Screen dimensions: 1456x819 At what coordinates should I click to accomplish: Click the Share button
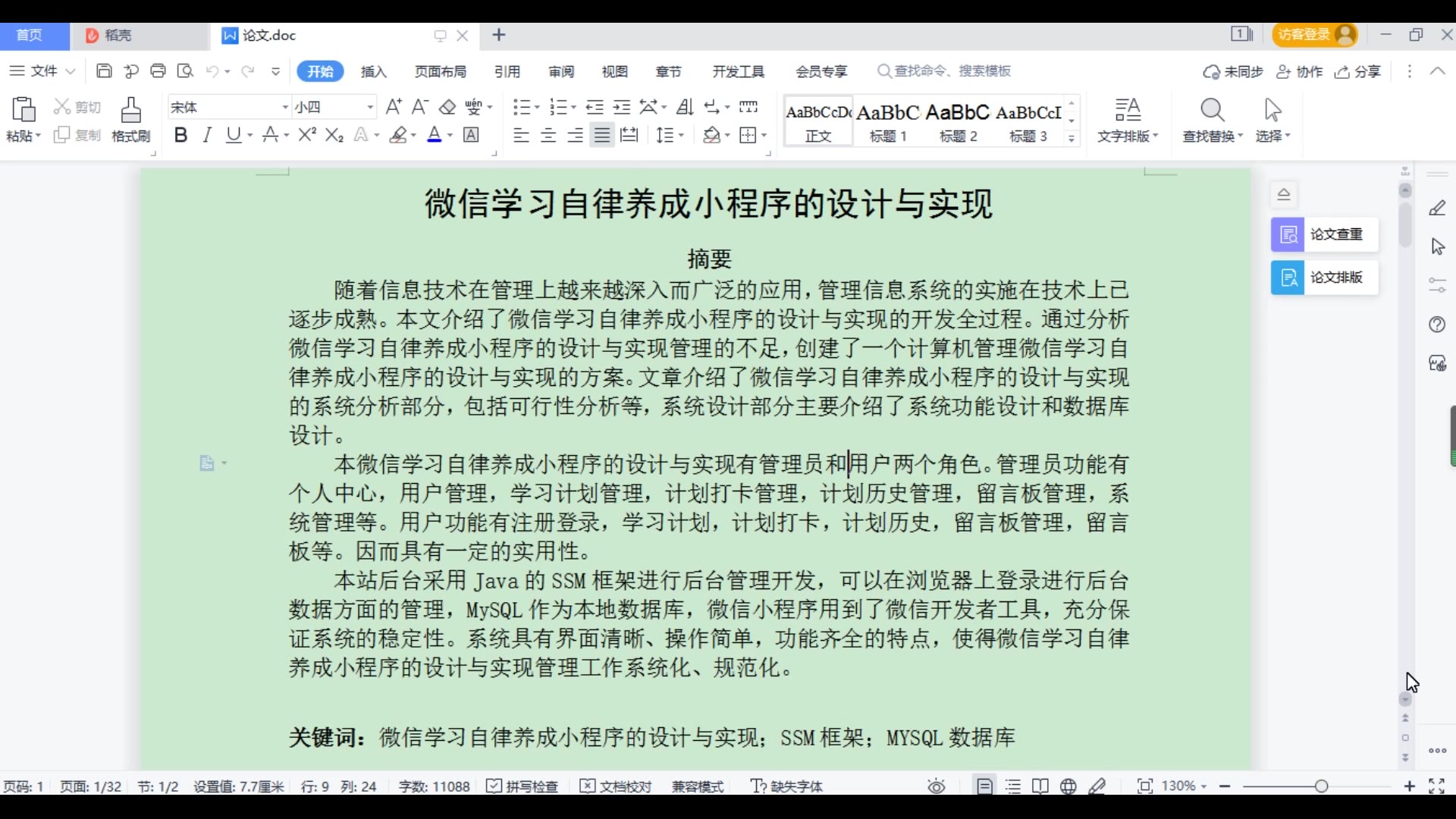(1359, 71)
